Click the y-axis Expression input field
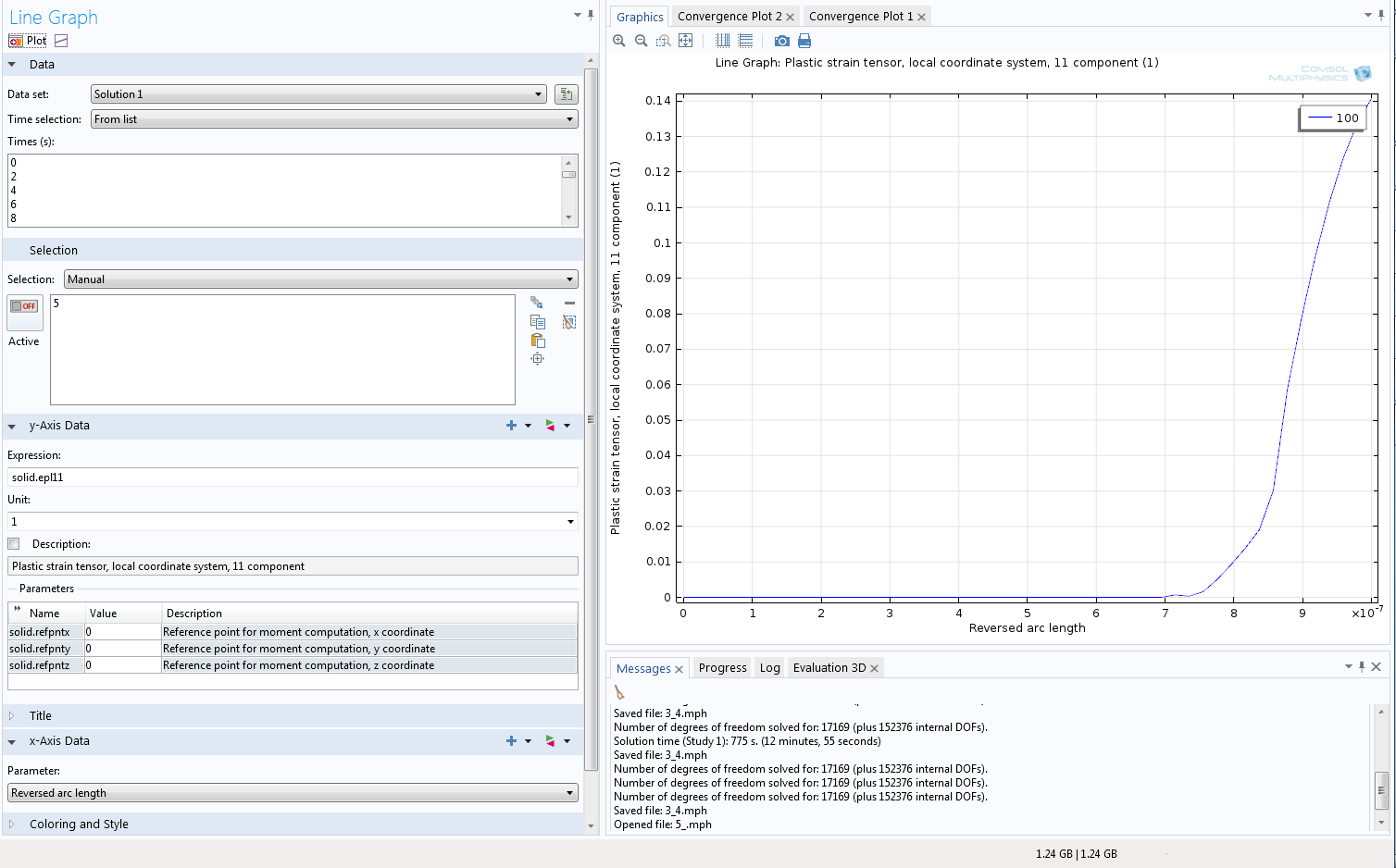Viewport: 1396px width, 868px height. pyautogui.click(x=293, y=477)
